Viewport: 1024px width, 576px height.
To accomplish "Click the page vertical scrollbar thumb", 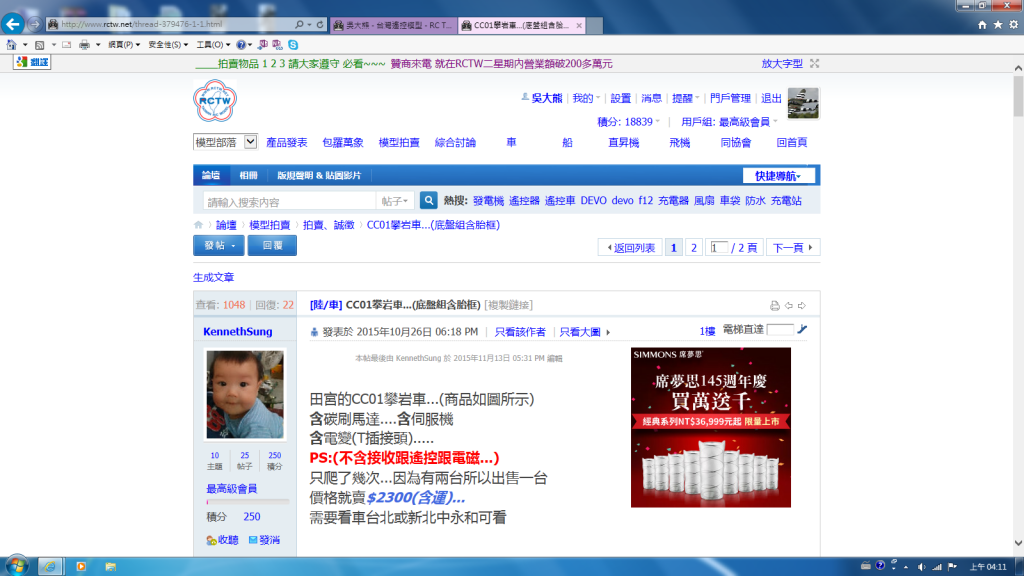I will tap(1018, 95).
